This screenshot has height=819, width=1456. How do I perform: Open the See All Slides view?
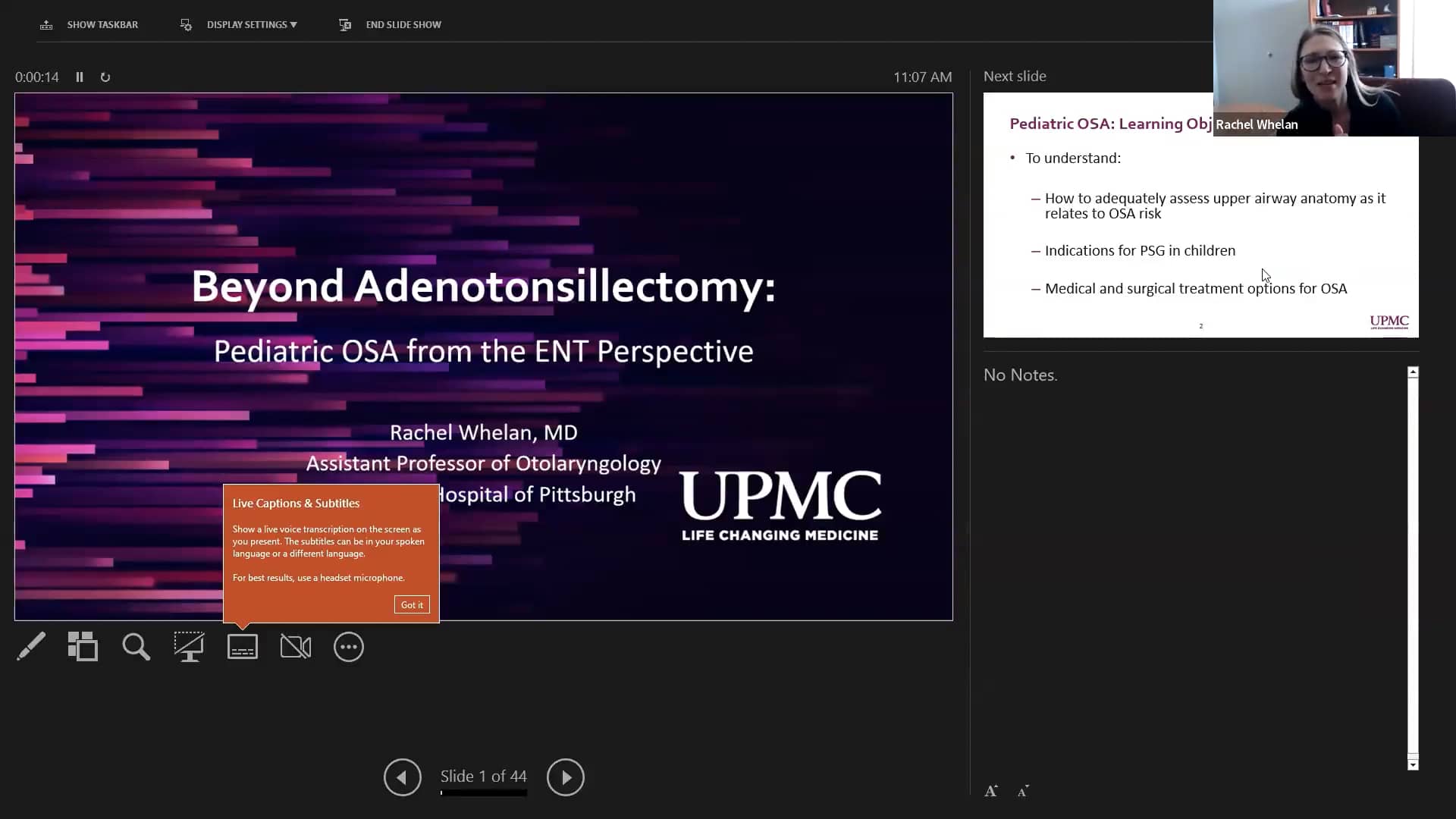[83, 646]
